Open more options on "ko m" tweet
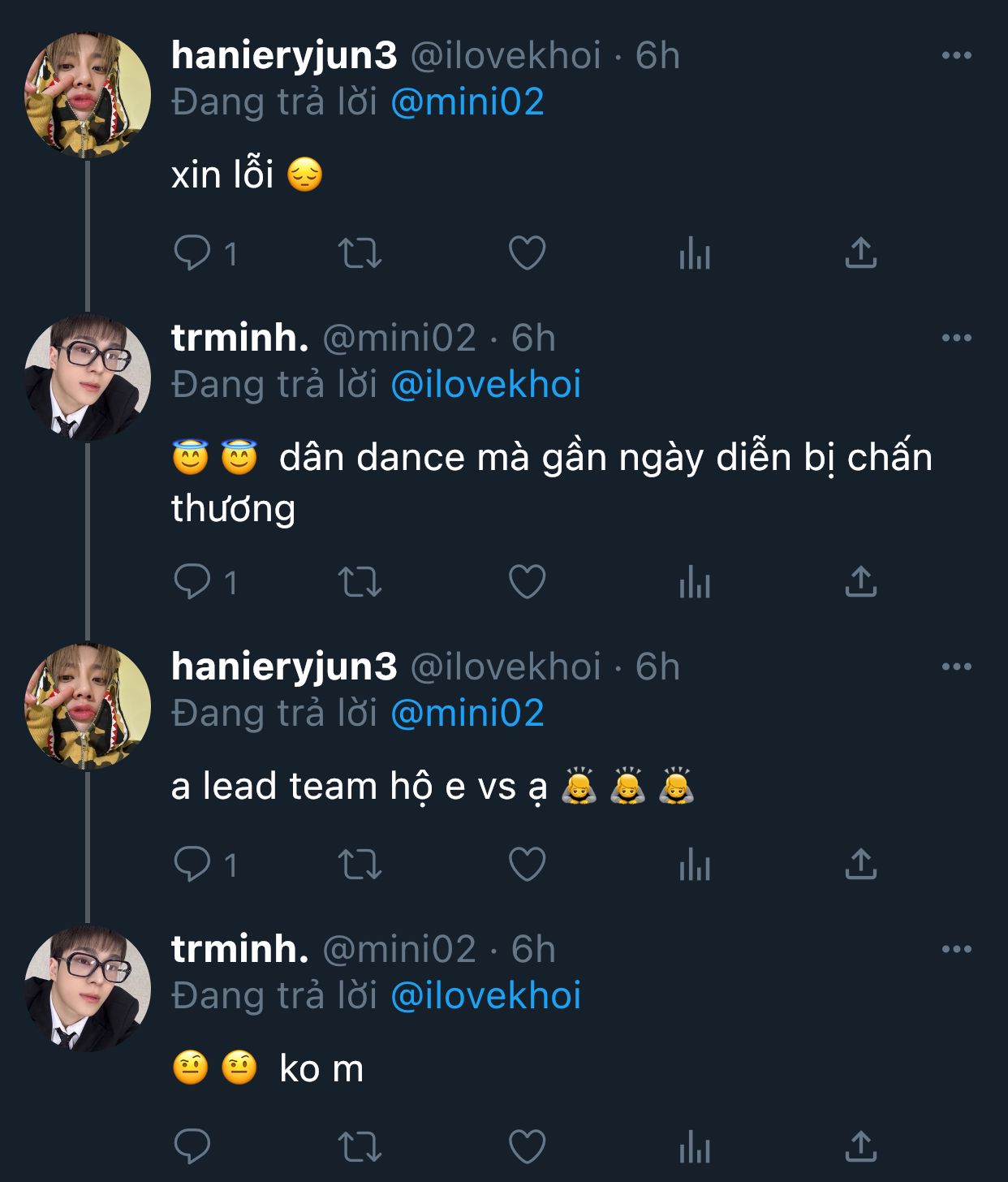 coord(956,949)
